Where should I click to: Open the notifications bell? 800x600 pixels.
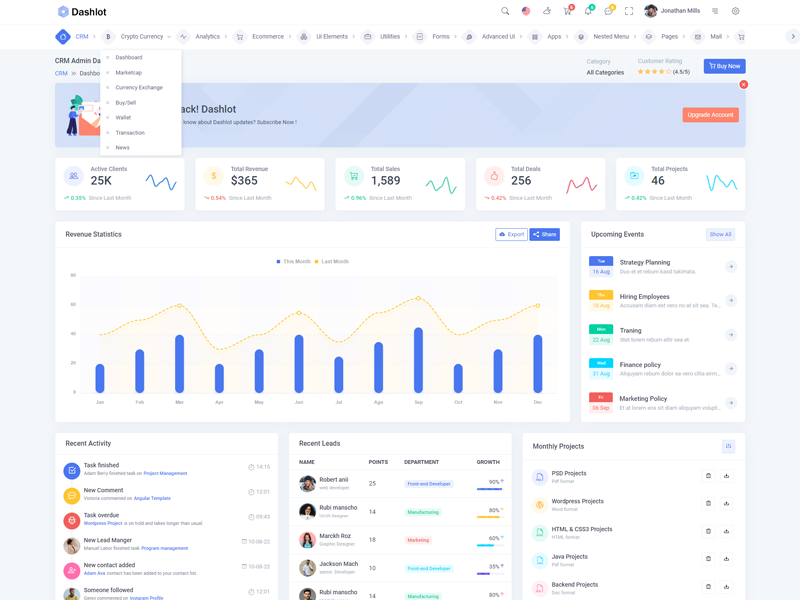coord(588,11)
